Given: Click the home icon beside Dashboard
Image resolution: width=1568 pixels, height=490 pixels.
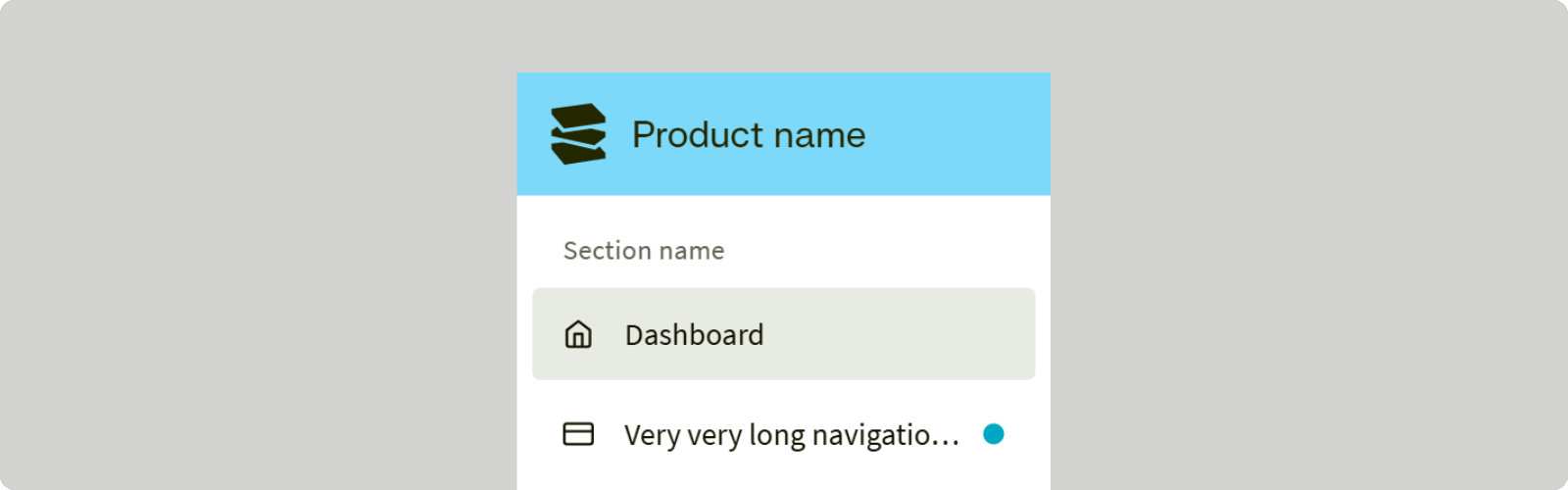Looking at the screenshot, I should point(578,334).
